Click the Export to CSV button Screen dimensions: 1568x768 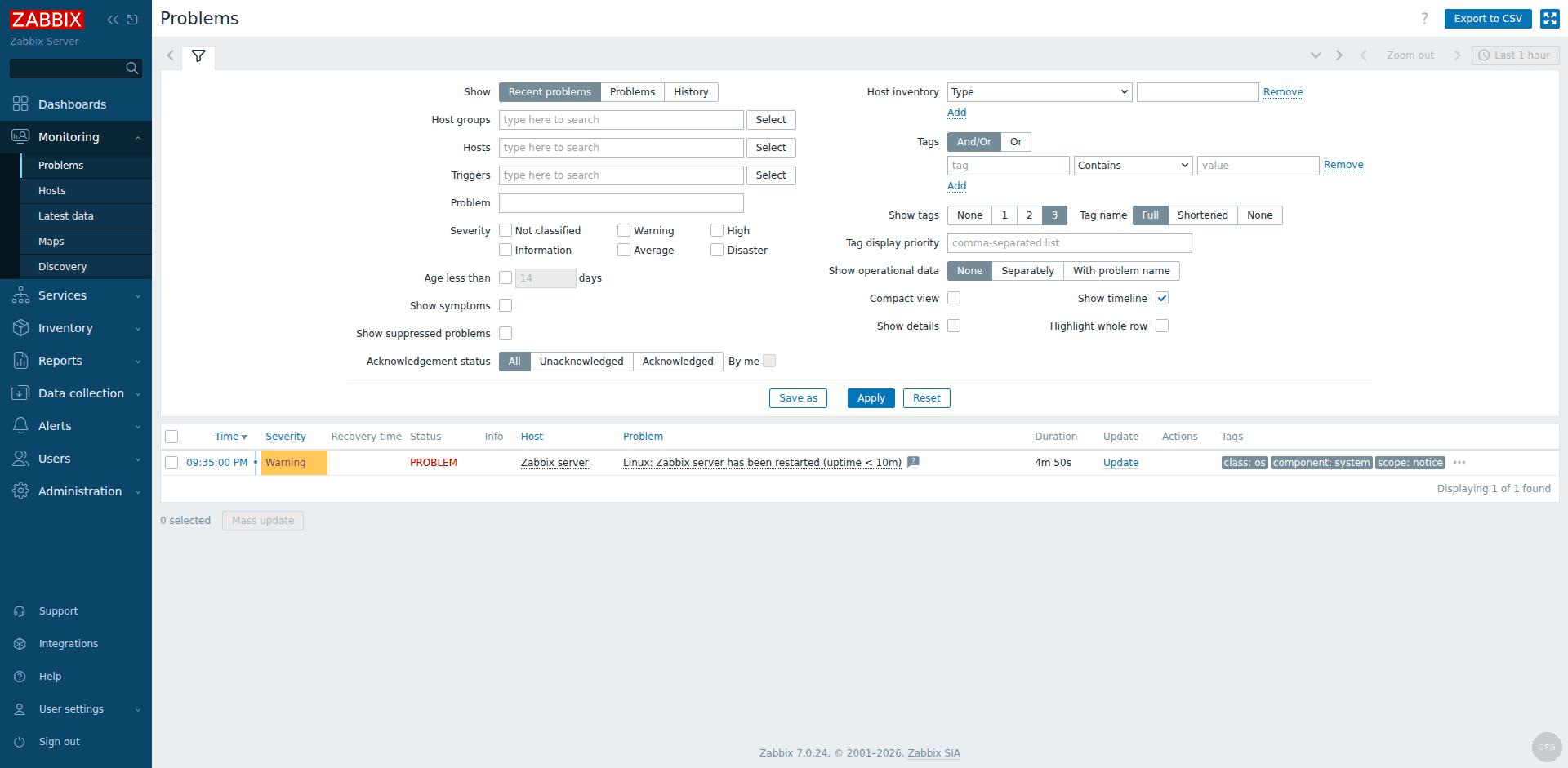(x=1488, y=18)
